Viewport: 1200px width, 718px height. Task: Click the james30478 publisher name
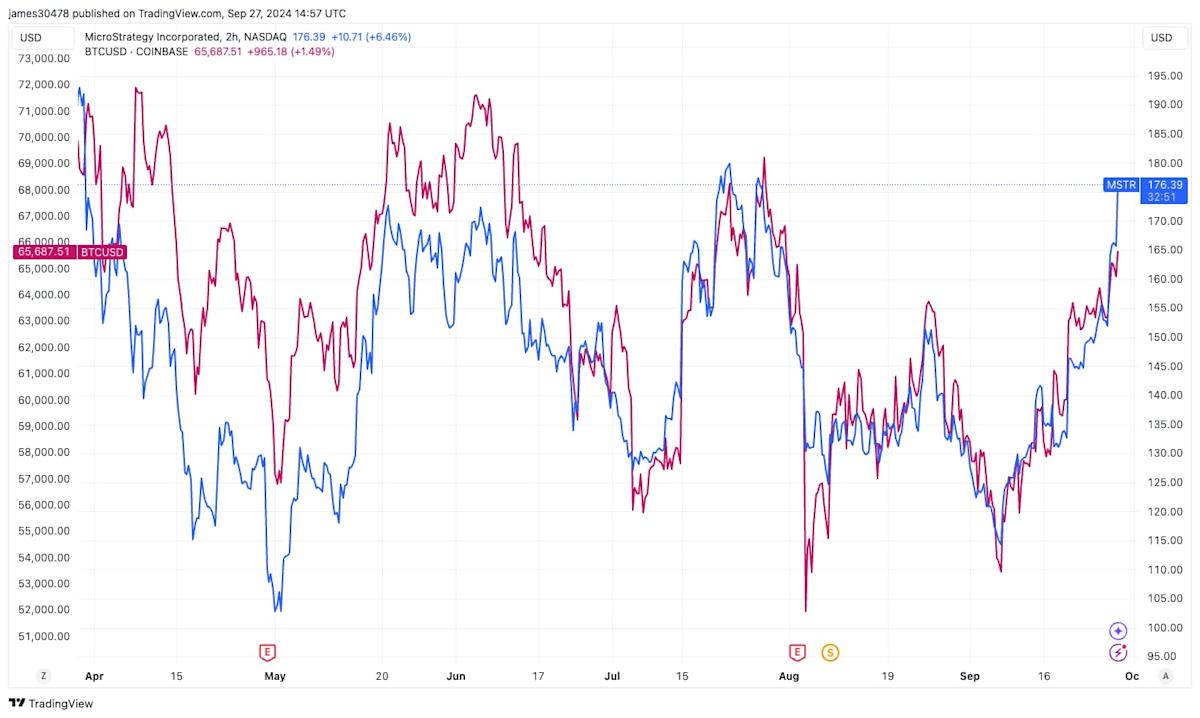[43, 13]
